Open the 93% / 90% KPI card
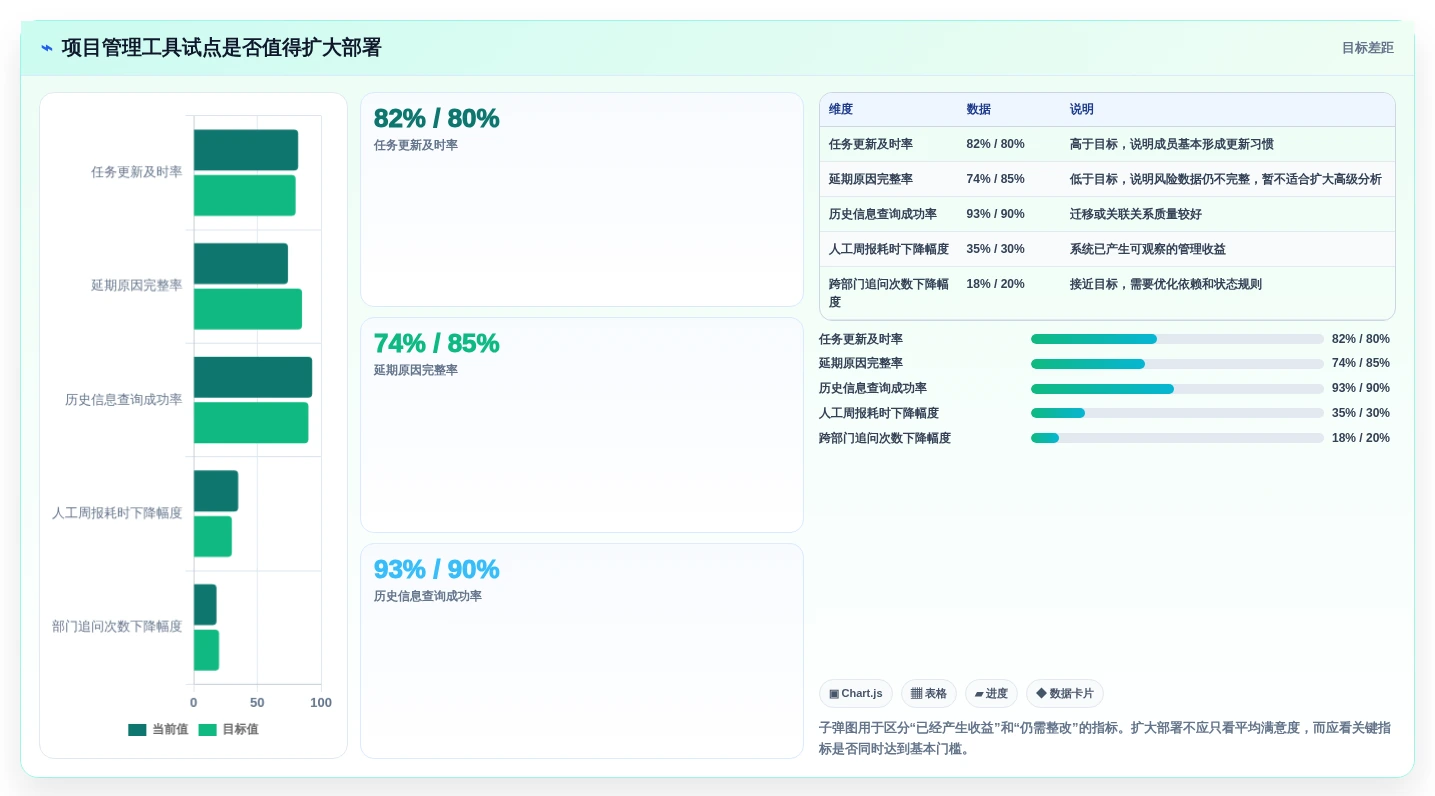 tap(582, 651)
